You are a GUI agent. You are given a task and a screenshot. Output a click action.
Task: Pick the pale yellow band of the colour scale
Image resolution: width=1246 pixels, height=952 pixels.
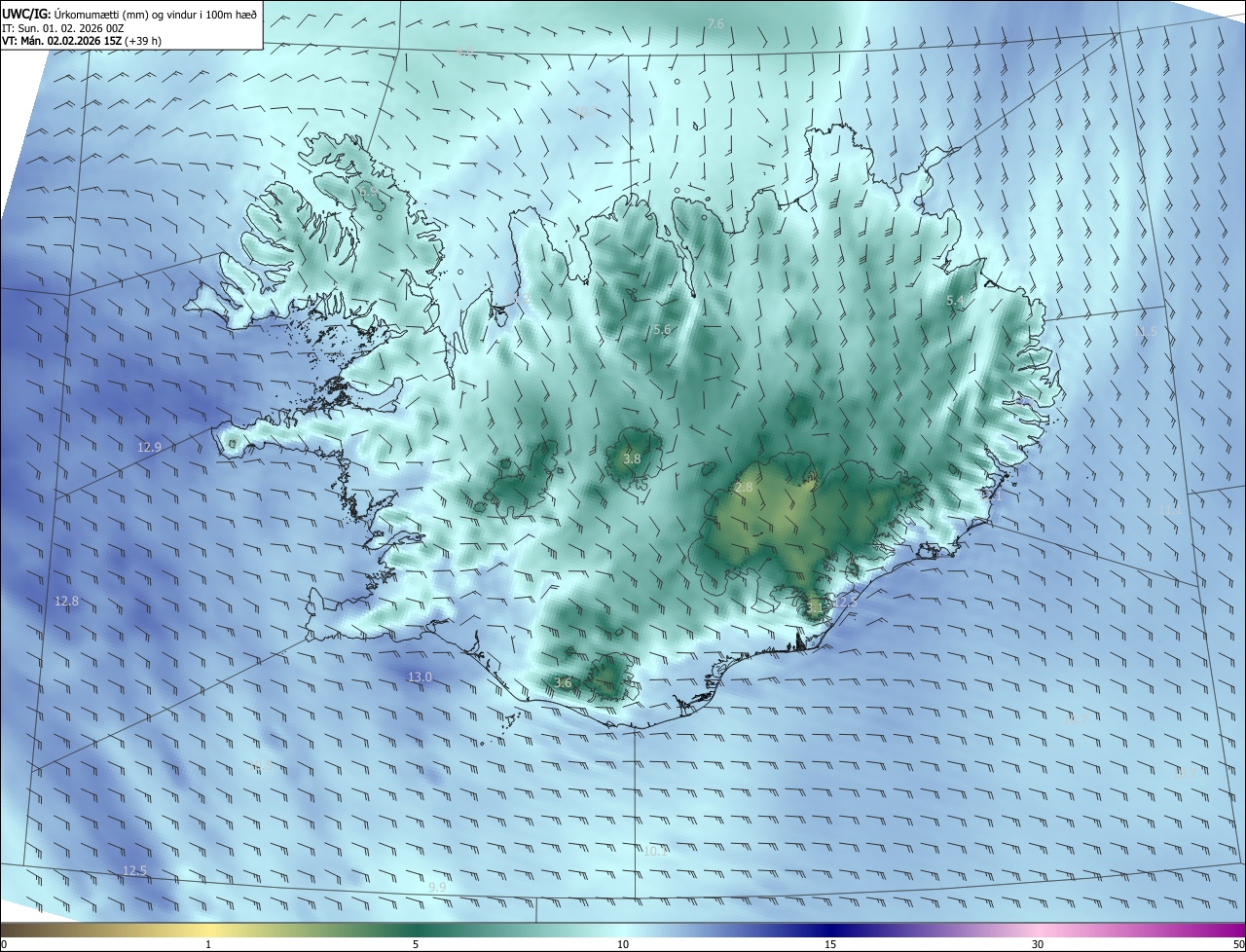[209, 930]
